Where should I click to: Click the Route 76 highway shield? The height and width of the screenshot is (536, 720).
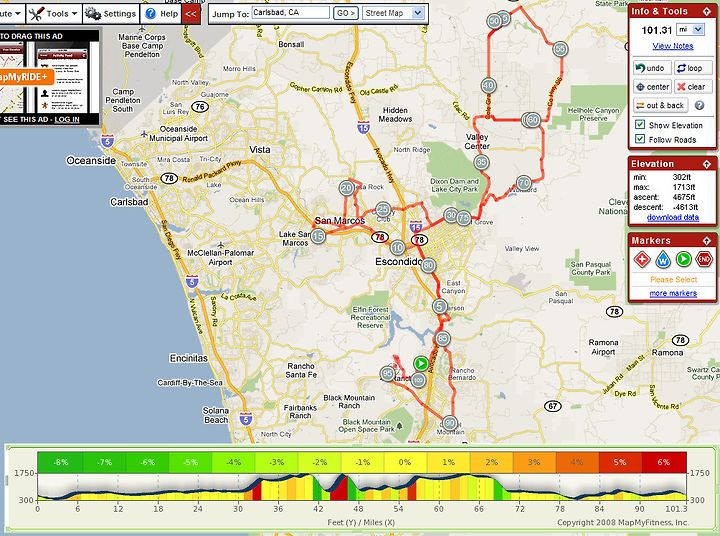tap(200, 107)
